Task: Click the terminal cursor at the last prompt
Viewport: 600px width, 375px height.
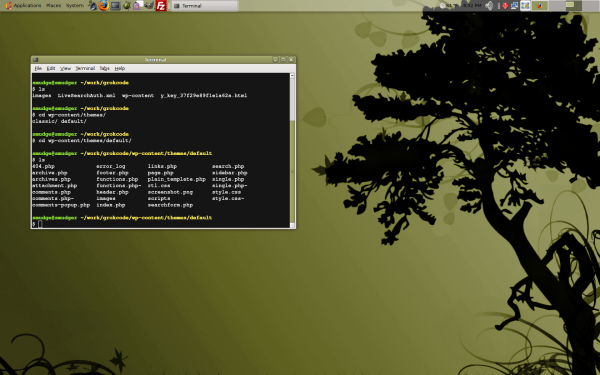Action: 41,224
